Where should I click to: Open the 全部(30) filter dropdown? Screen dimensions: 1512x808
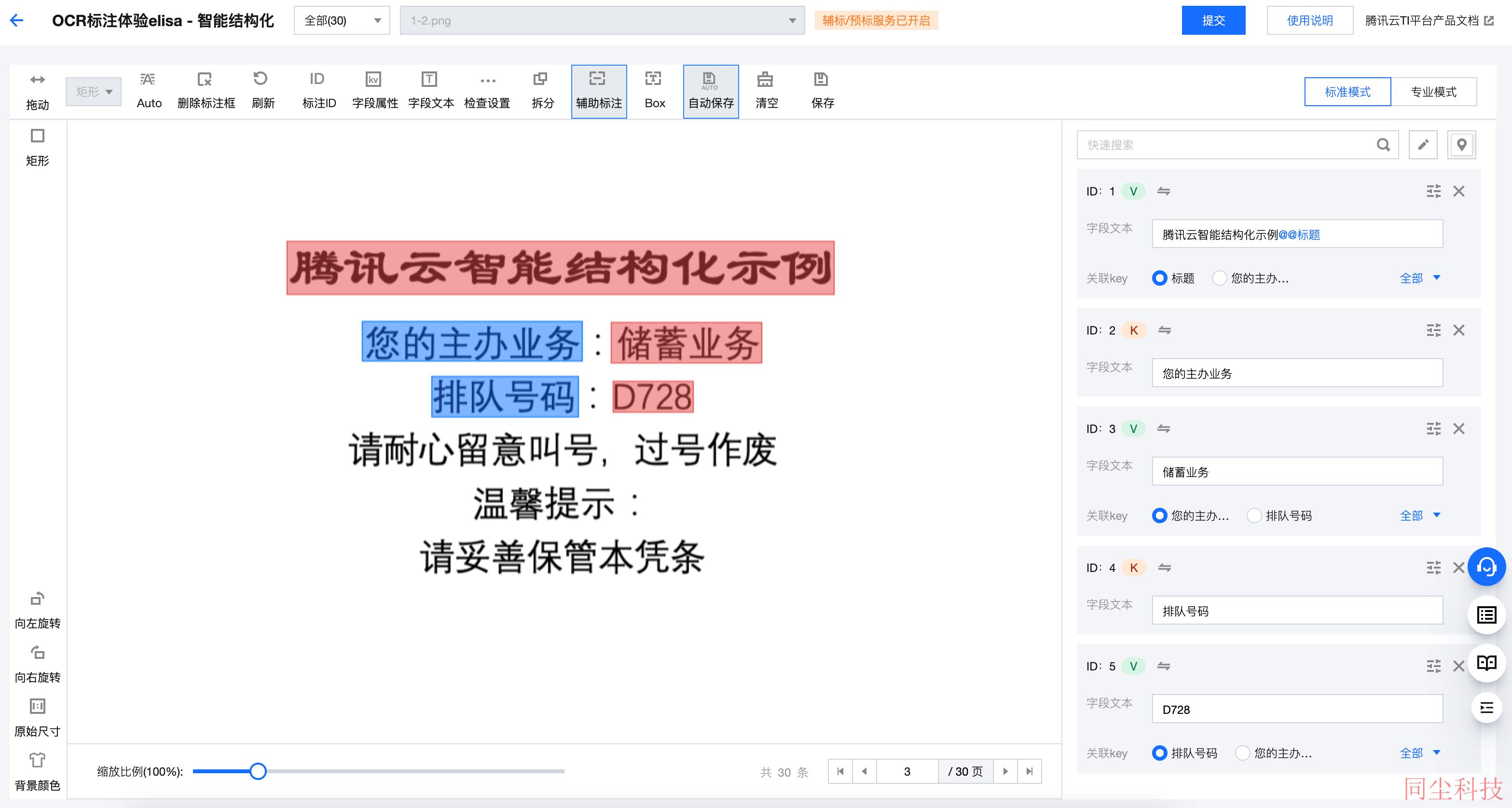point(342,21)
